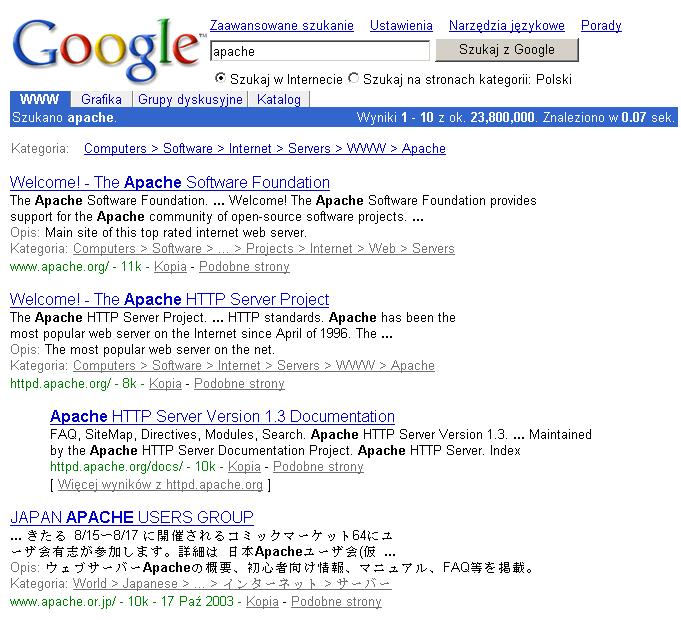This screenshot has height=620, width=681.
Task: Open Ustawienia link
Action: tap(401, 26)
